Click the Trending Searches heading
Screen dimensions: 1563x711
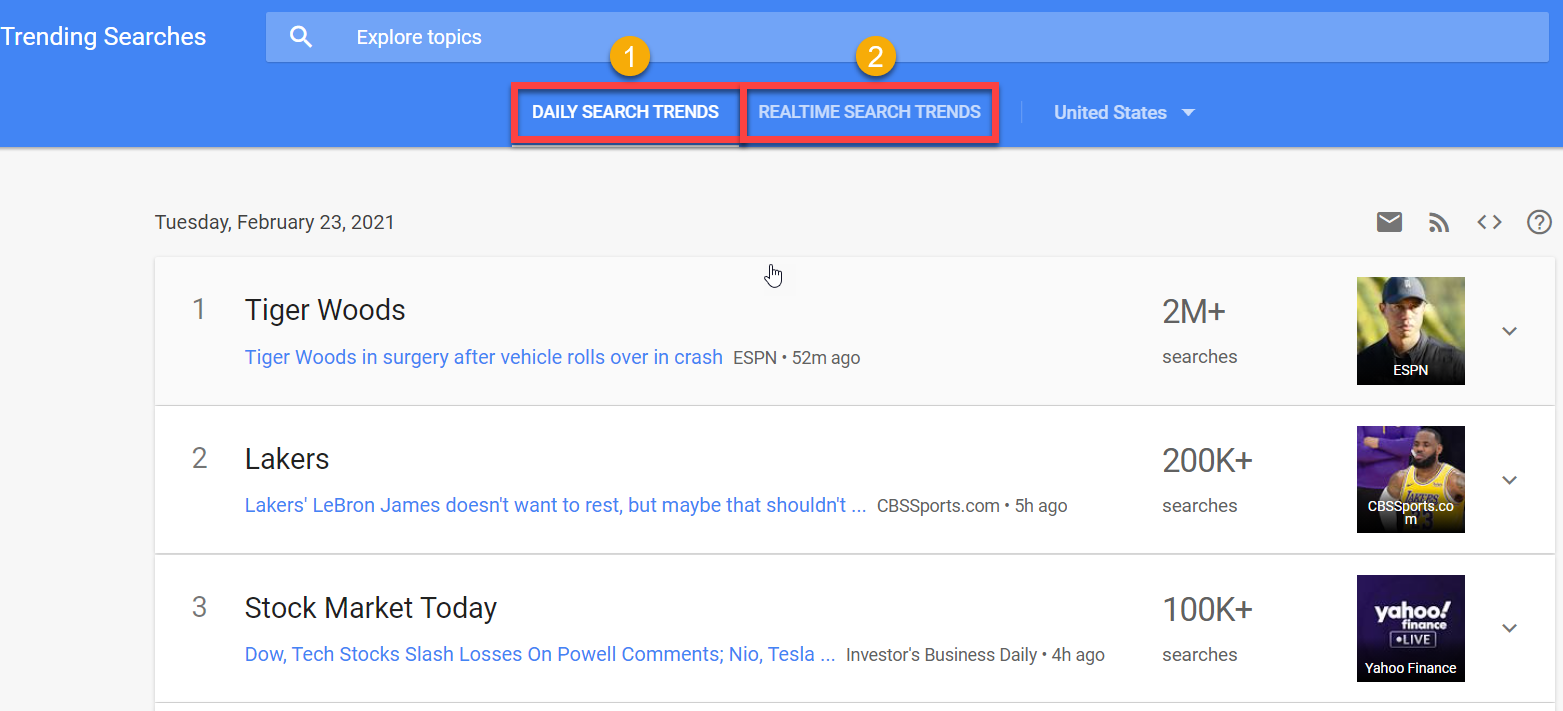pyautogui.click(x=103, y=37)
